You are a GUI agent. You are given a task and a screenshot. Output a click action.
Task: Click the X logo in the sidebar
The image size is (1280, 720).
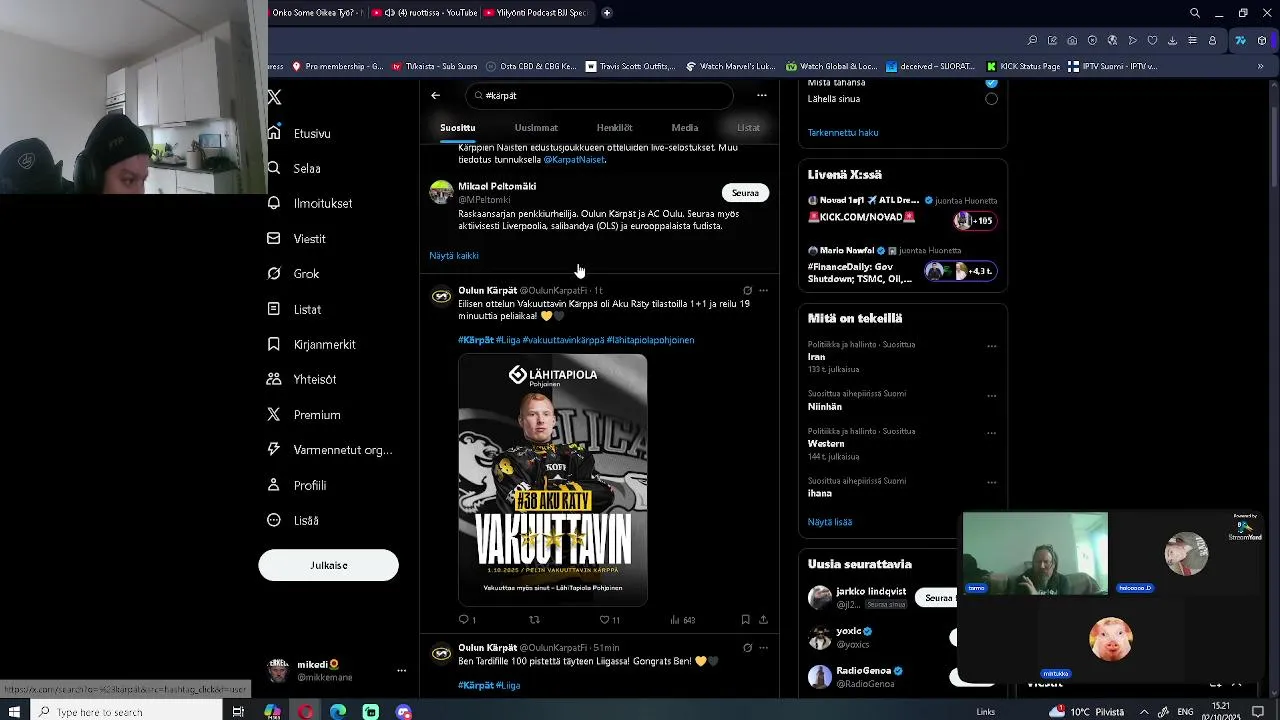pyautogui.click(x=274, y=97)
